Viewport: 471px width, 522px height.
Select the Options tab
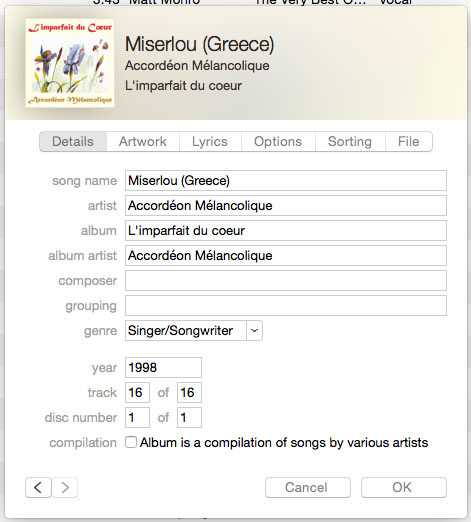278,141
